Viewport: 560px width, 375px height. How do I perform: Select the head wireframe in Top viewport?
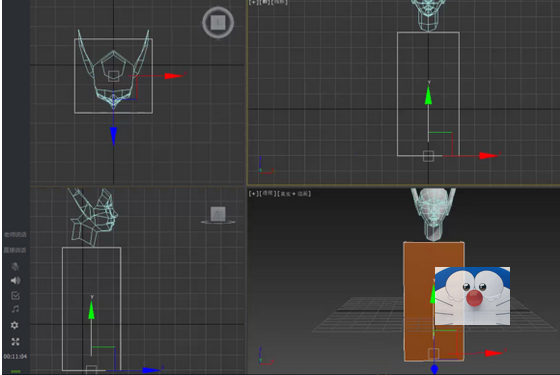click(x=113, y=70)
